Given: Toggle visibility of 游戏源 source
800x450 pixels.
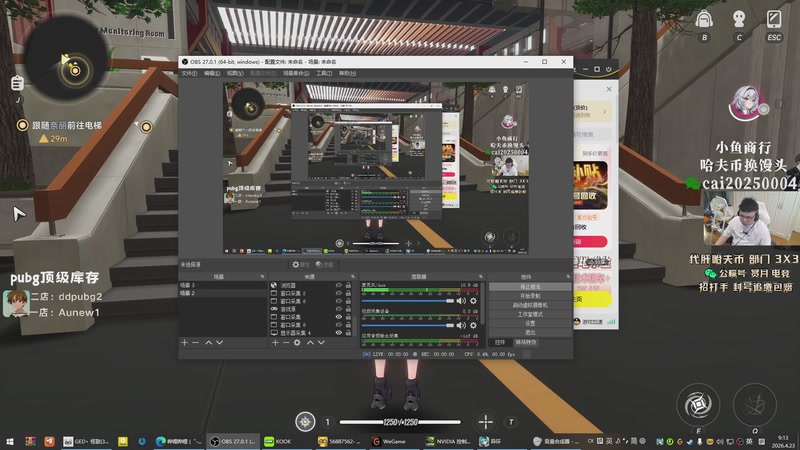Looking at the screenshot, I should (x=338, y=309).
